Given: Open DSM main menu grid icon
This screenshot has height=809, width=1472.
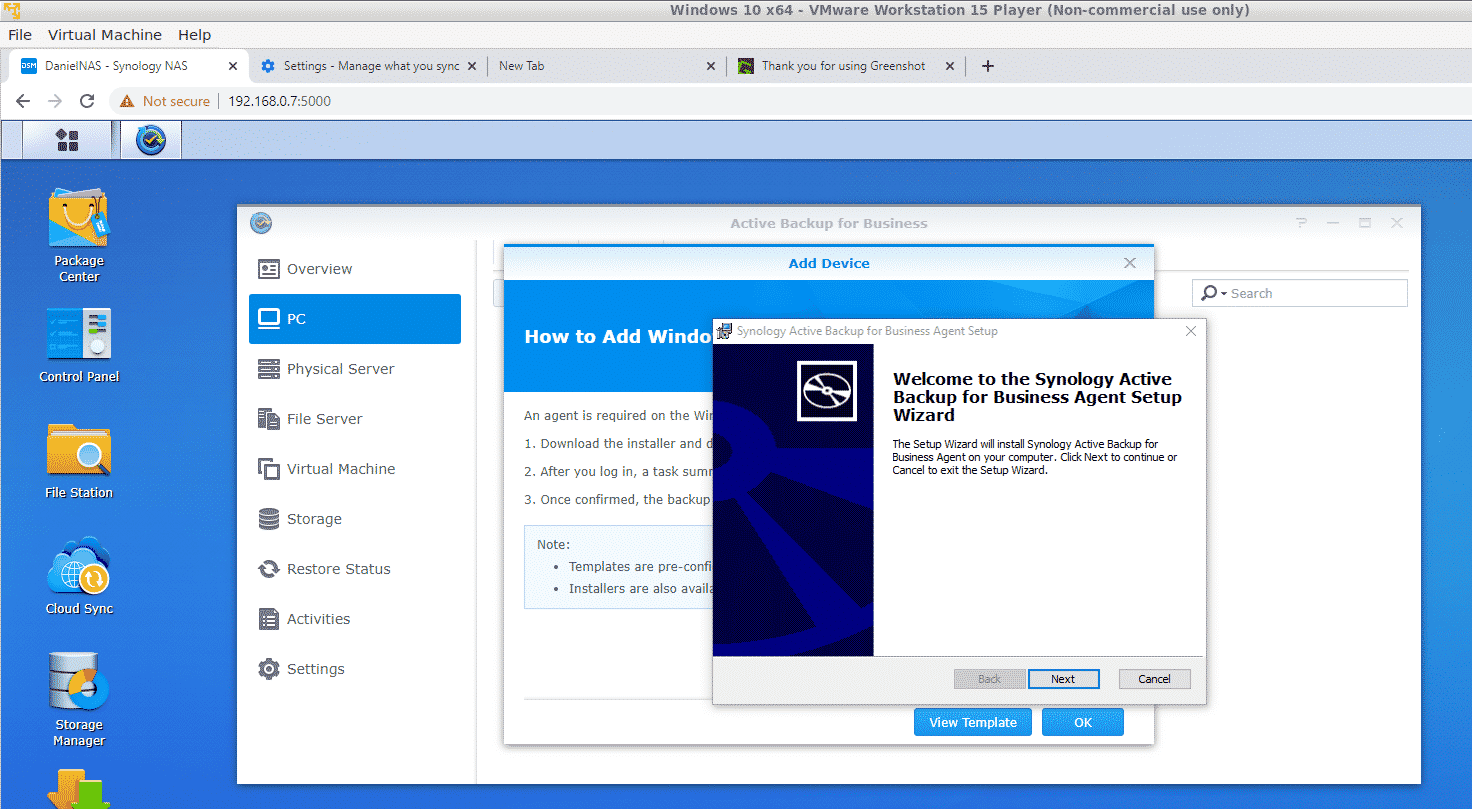Looking at the screenshot, I should pyautogui.click(x=67, y=140).
